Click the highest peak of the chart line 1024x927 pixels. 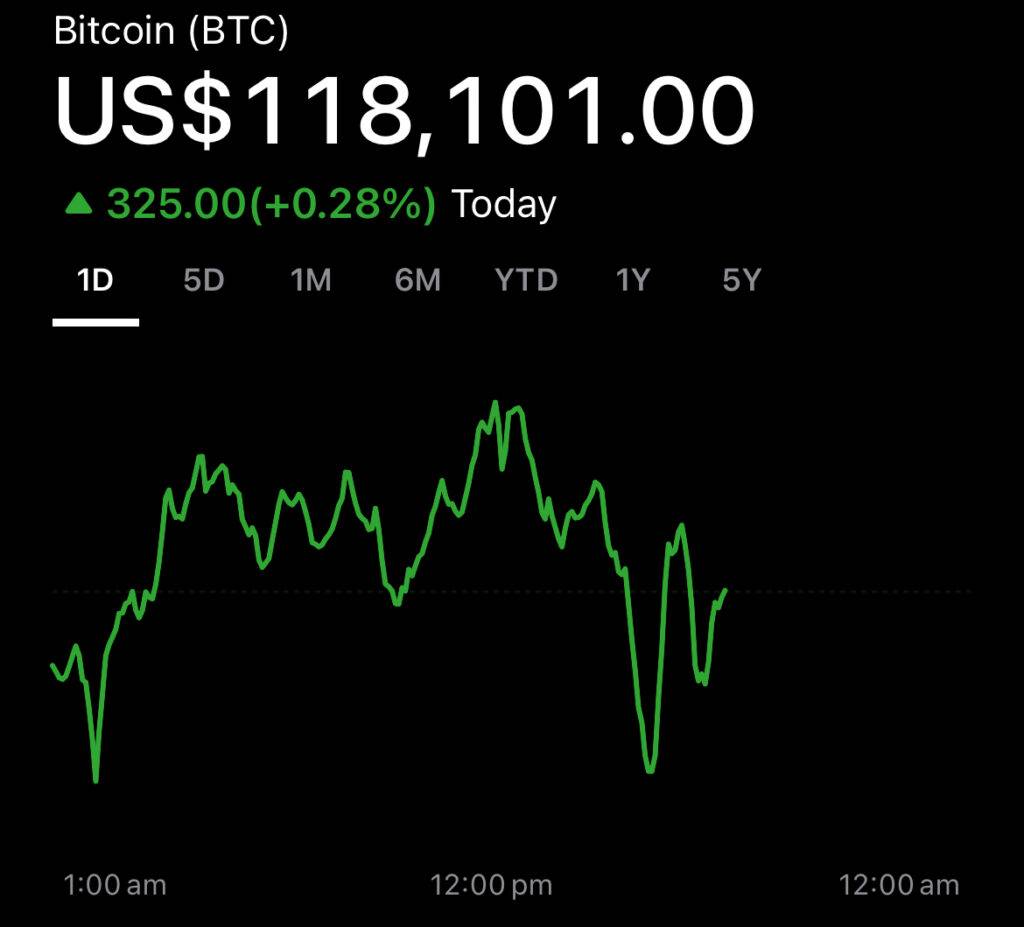[495, 403]
